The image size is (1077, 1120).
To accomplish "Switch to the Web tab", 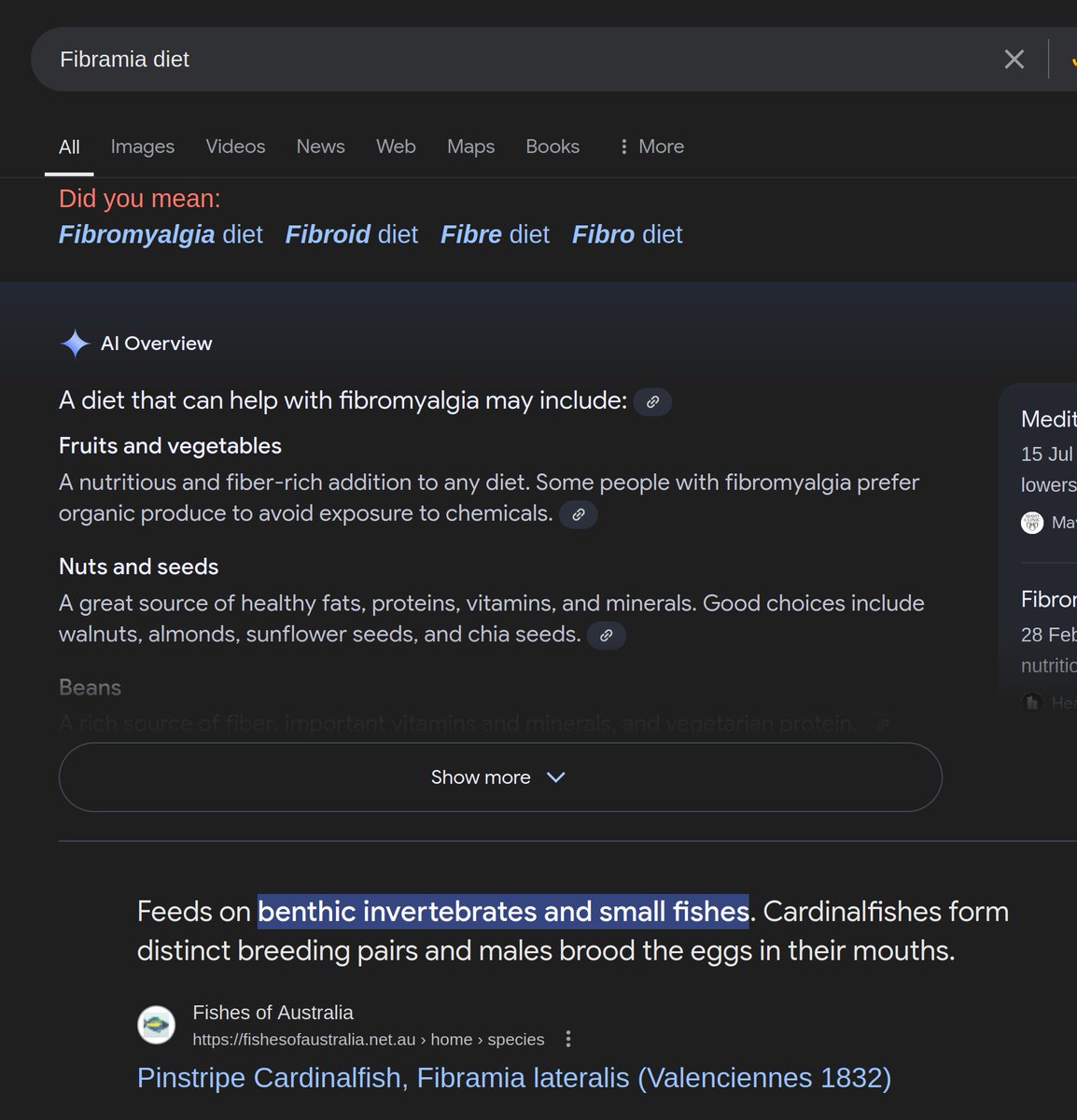I will (x=396, y=147).
